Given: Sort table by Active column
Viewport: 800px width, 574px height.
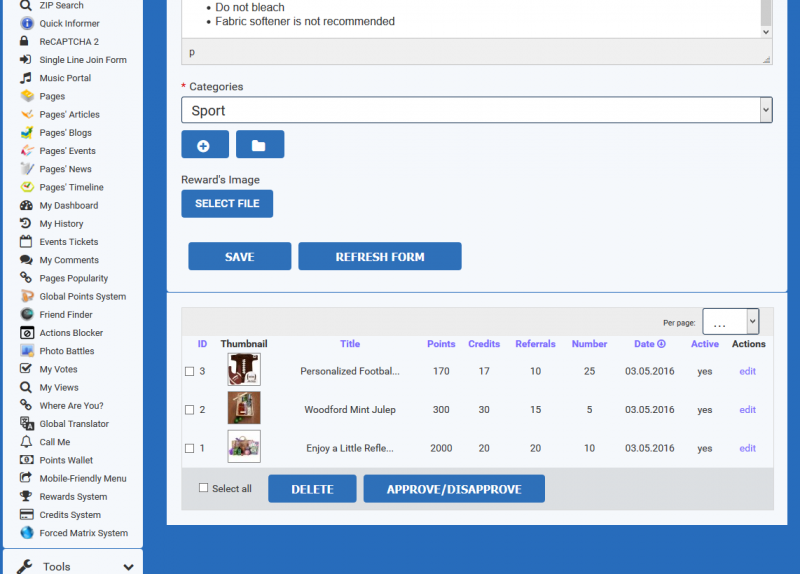Looking at the screenshot, I should (705, 344).
